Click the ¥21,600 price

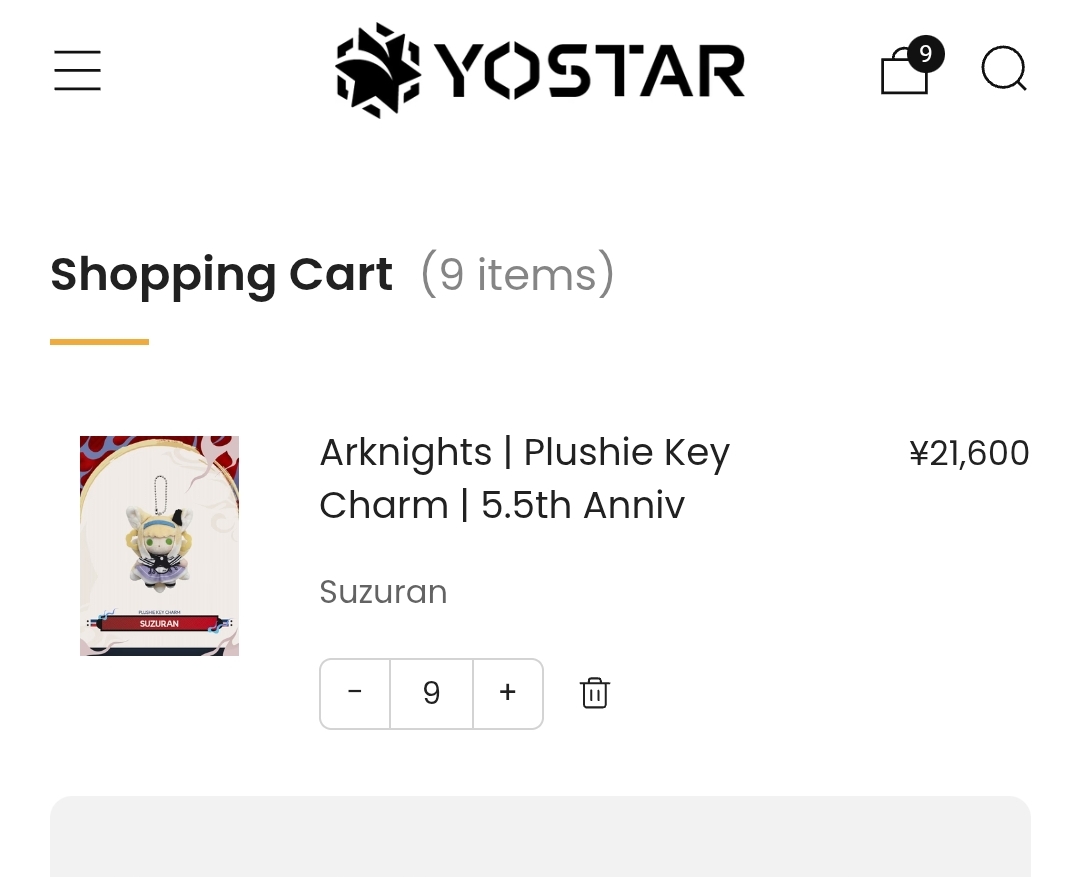coord(969,453)
